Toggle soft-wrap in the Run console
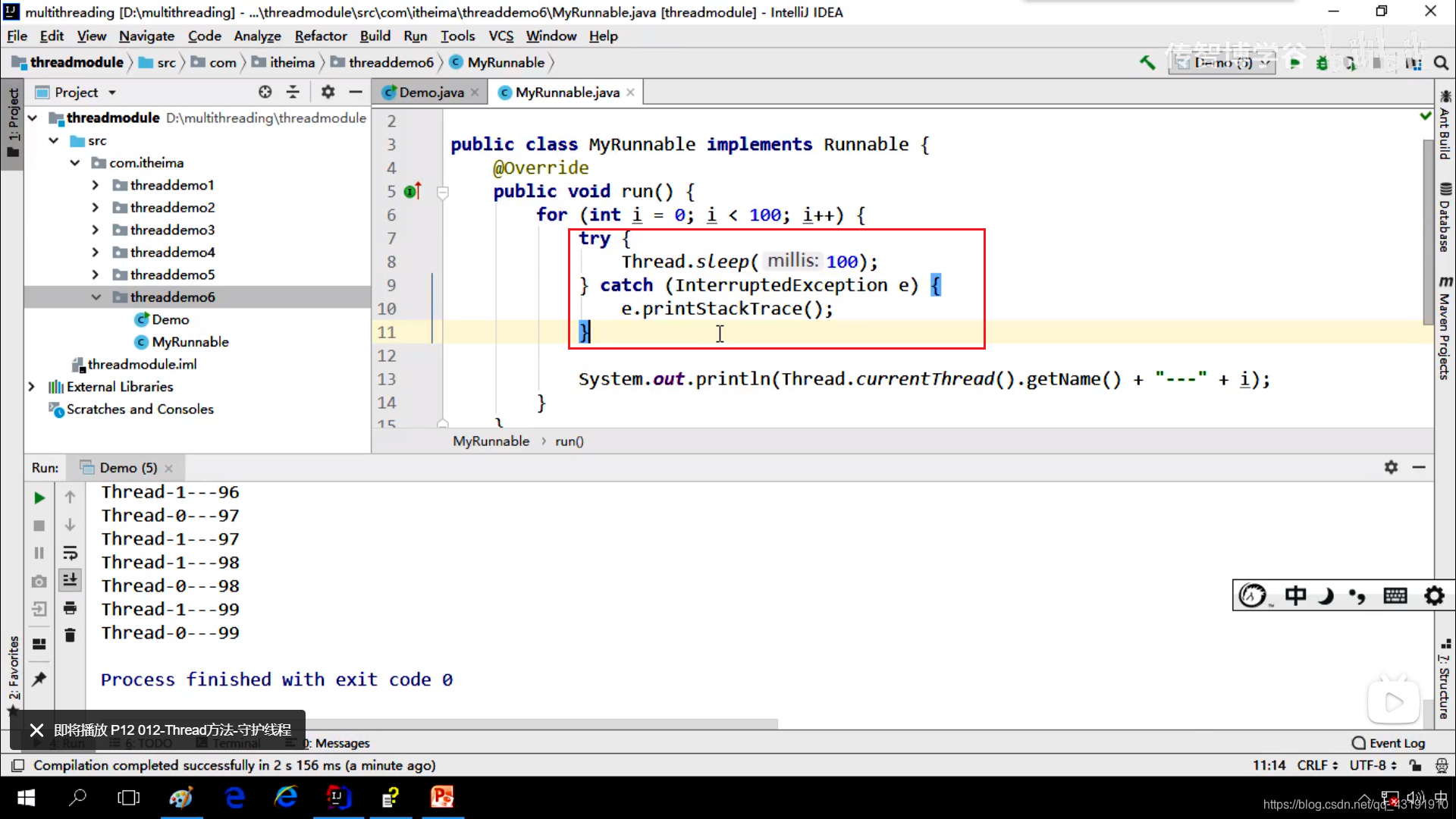The height and width of the screenshot is (819, 1456). tap(70, 553)
